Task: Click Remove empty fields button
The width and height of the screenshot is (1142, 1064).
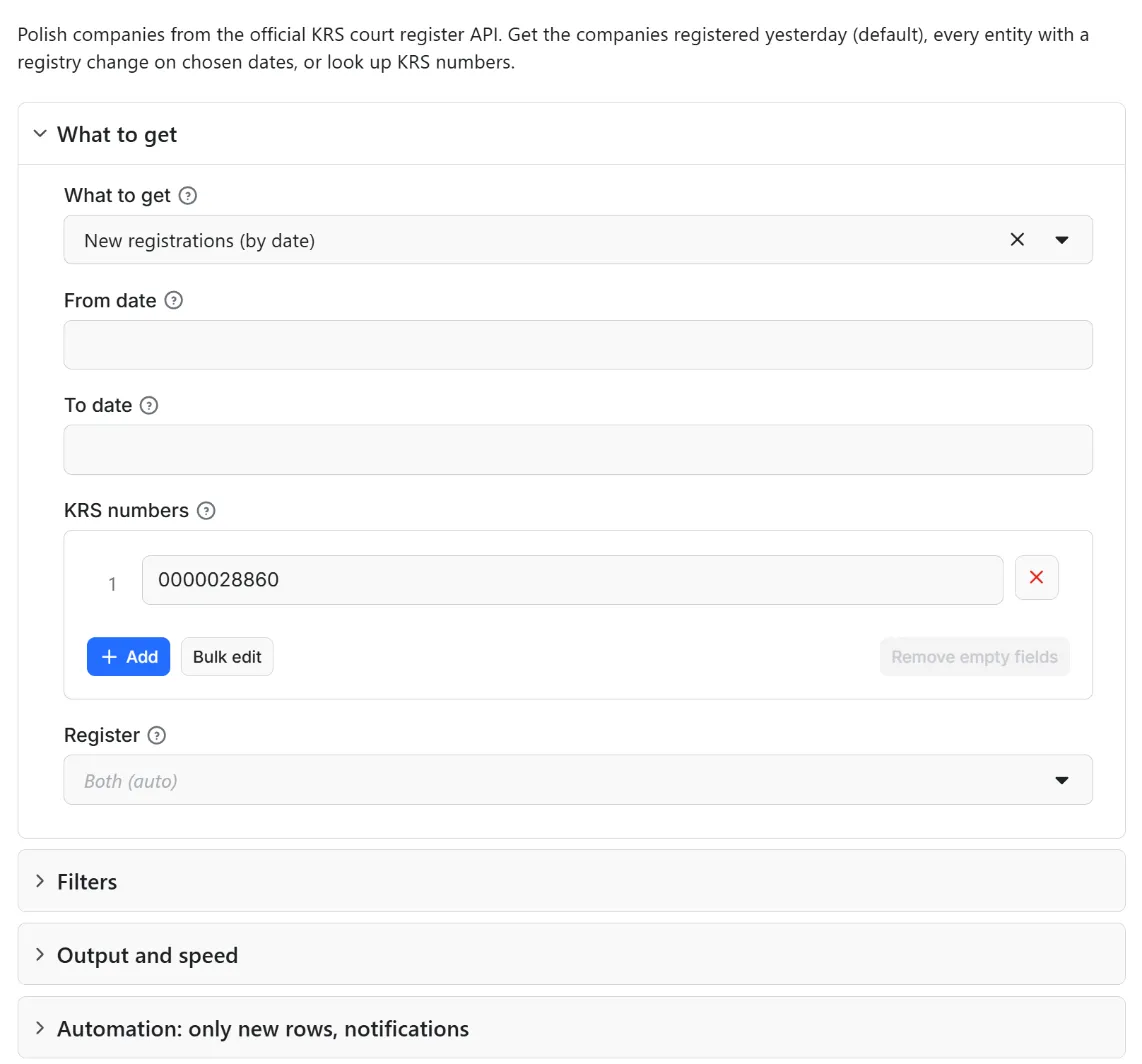Action: click(x=974, y=657)
